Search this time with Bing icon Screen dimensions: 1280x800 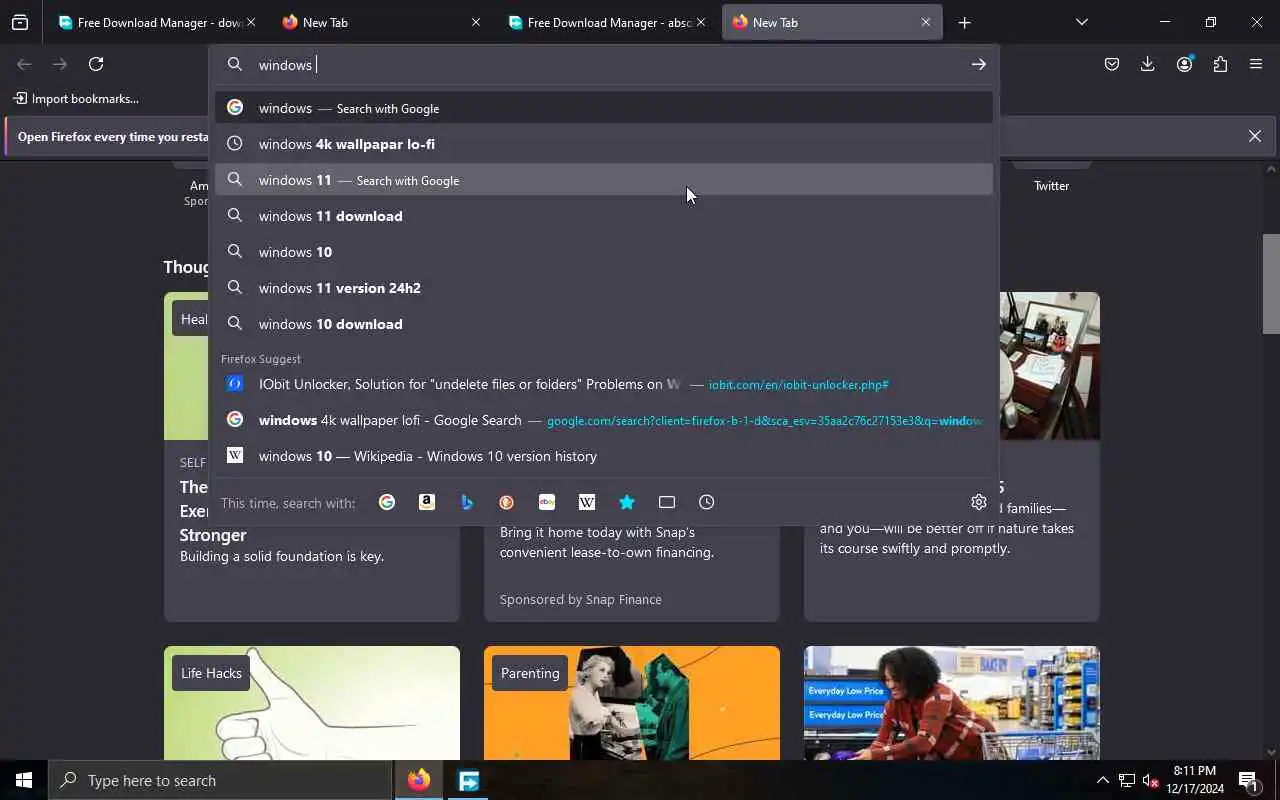467,502
